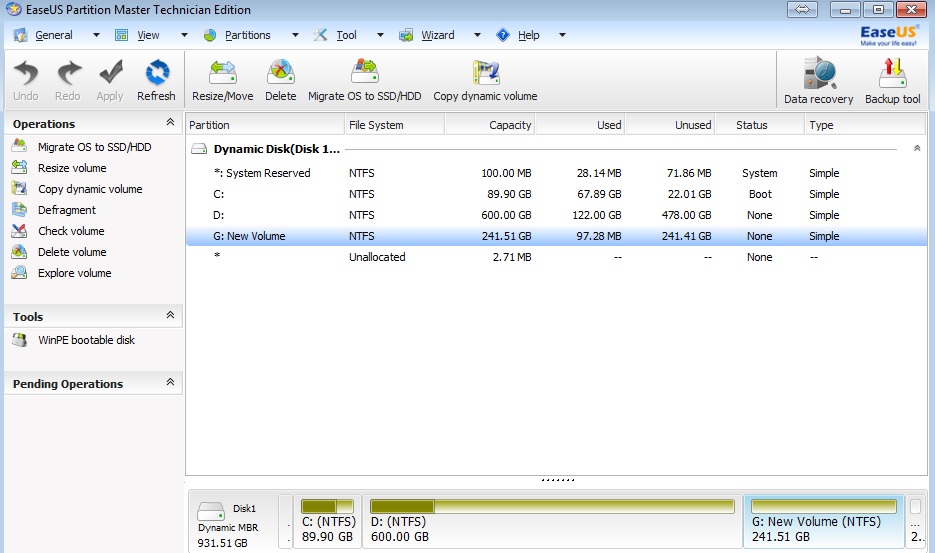Click the C: (NTFS) block in disk map
This screenshot has height=553, width=935.
tap(328, 521)
